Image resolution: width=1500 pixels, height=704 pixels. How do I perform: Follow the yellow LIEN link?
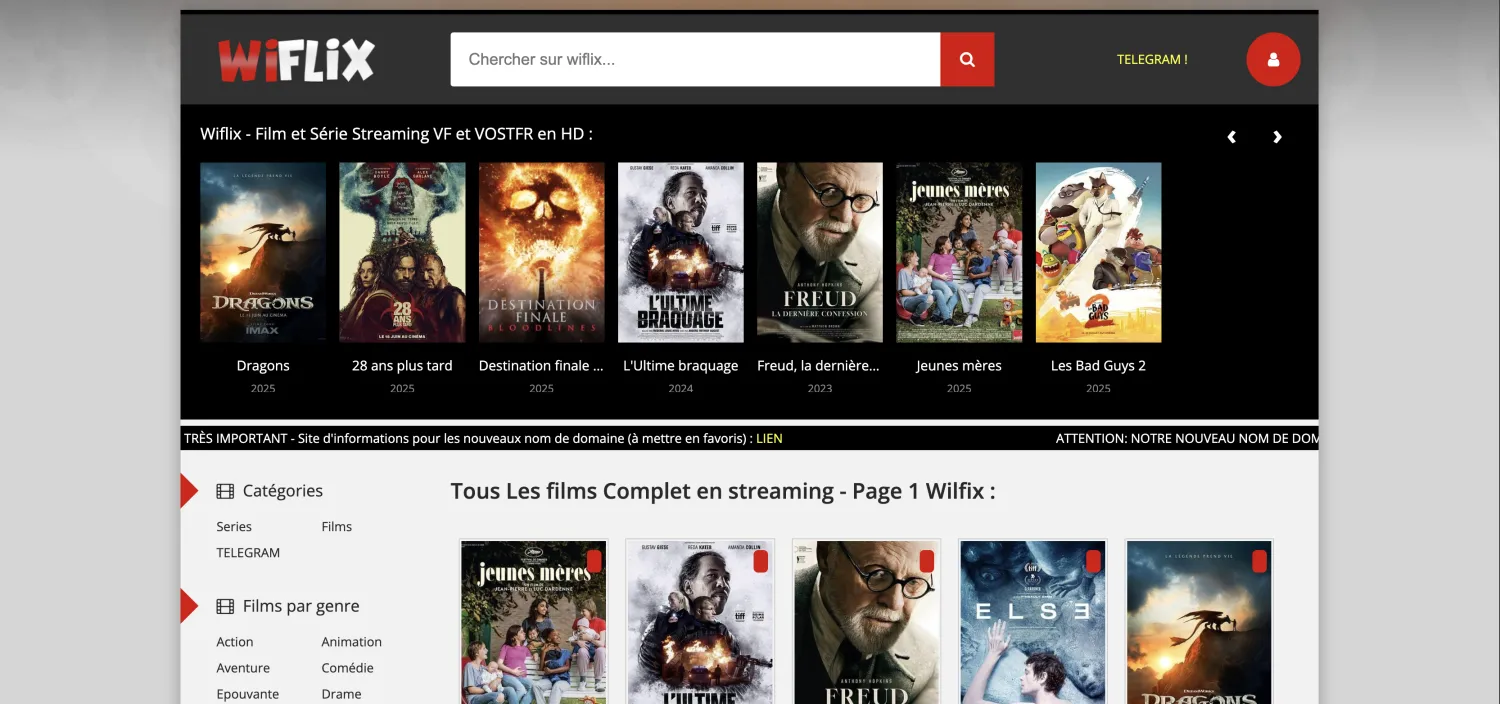click(769, 438)
